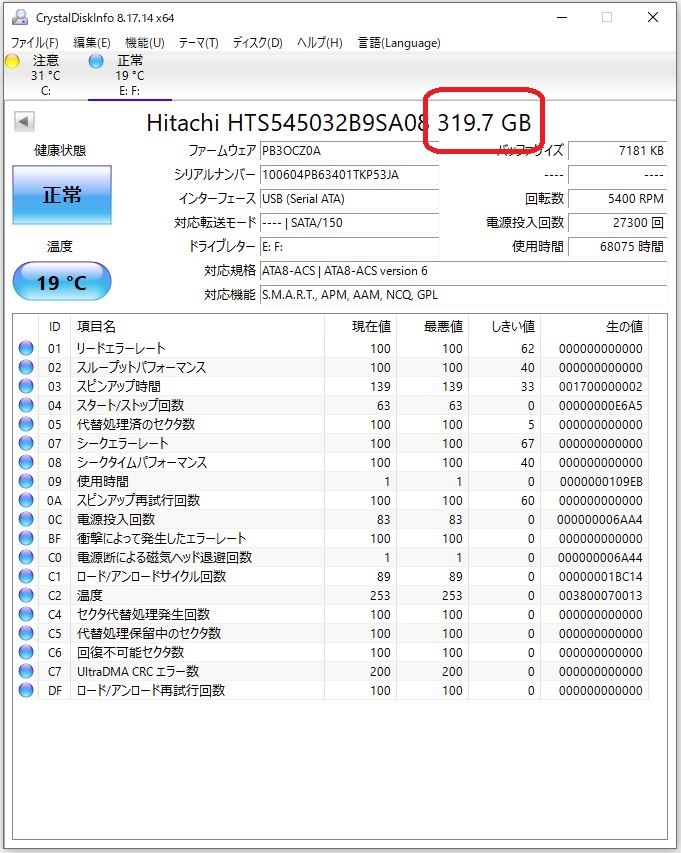Click status icon for ID 09 使用時間 row
The image size is (681, 853).
click(26, 481)
